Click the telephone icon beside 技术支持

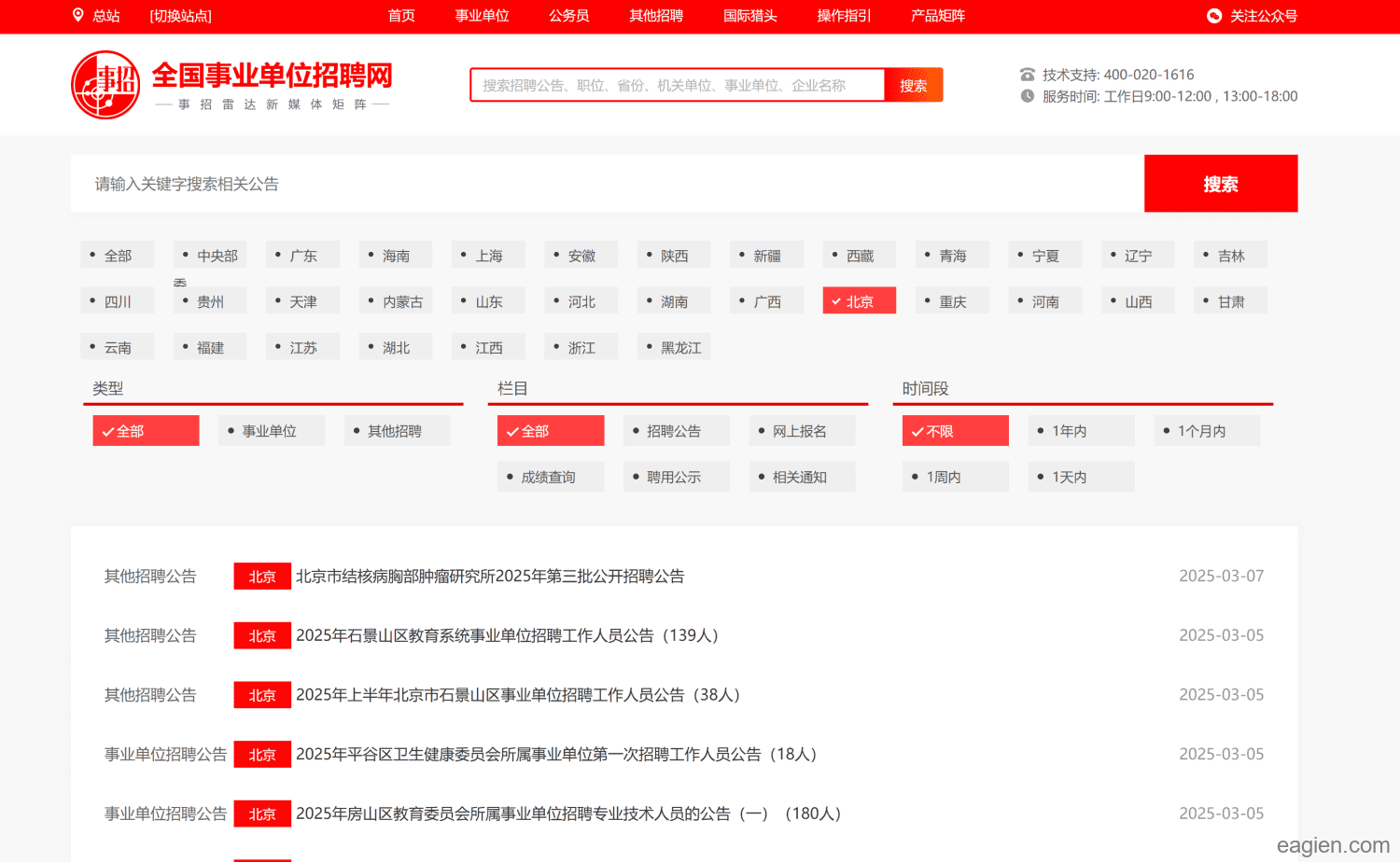[1028, 75]
